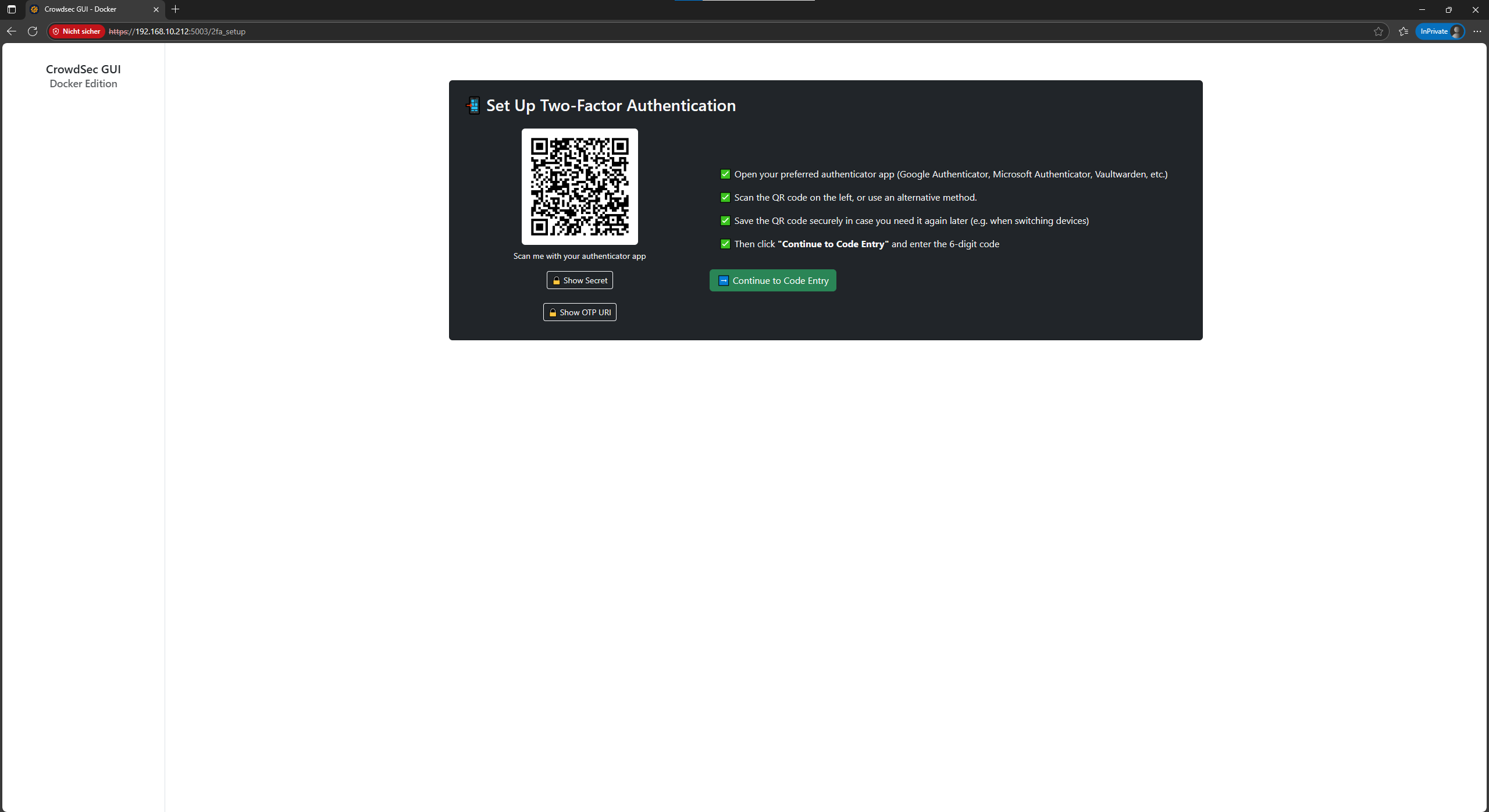Image resolution: width=1489 pixels, height=812 pixels.
Task: Click the 2FA QR code image
Action: [x=579, y=187]
